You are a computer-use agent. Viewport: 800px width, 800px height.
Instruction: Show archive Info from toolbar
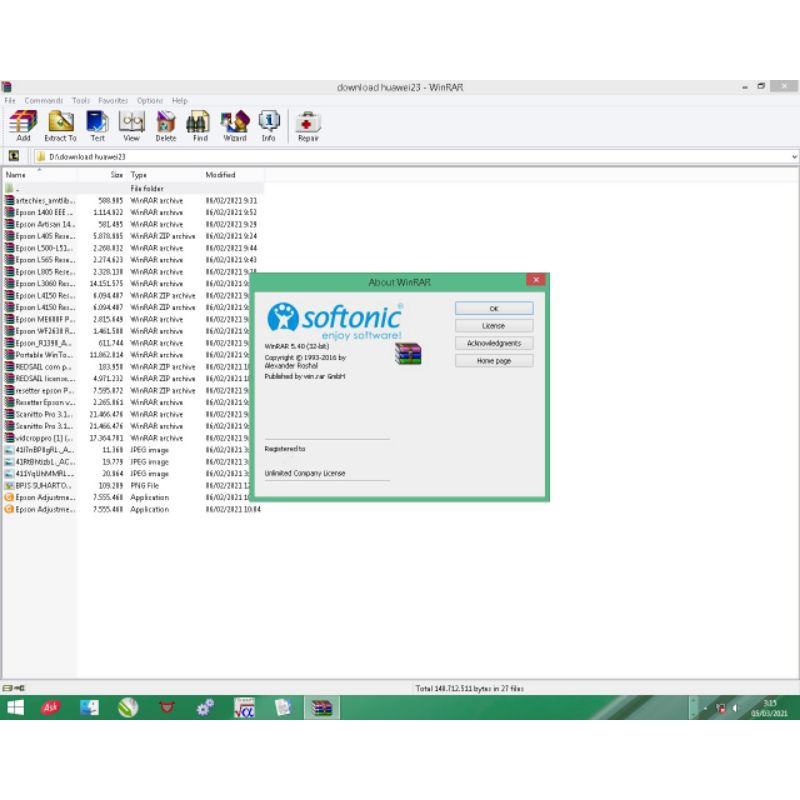[x=269, y=126]
